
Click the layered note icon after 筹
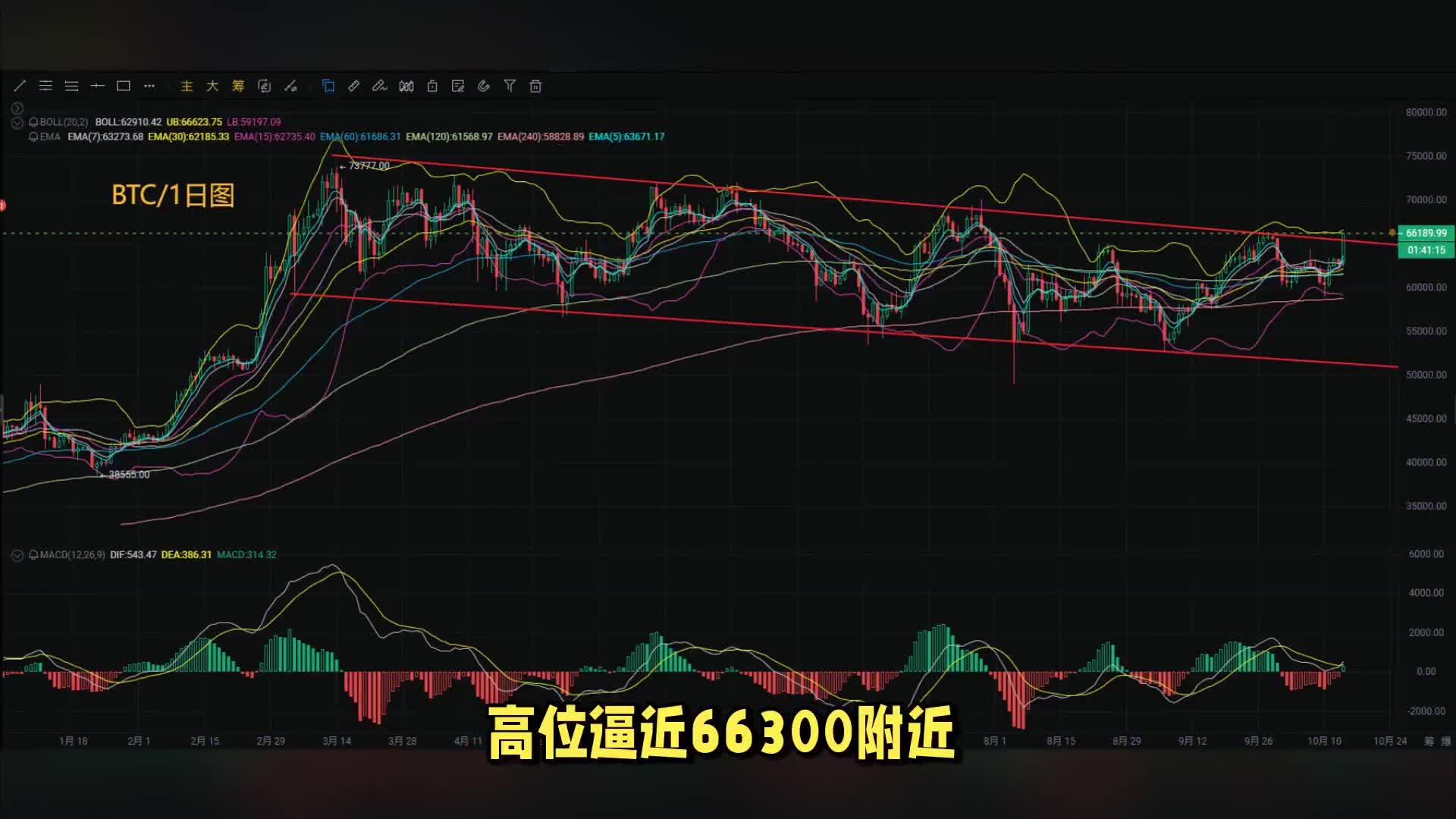264,86
